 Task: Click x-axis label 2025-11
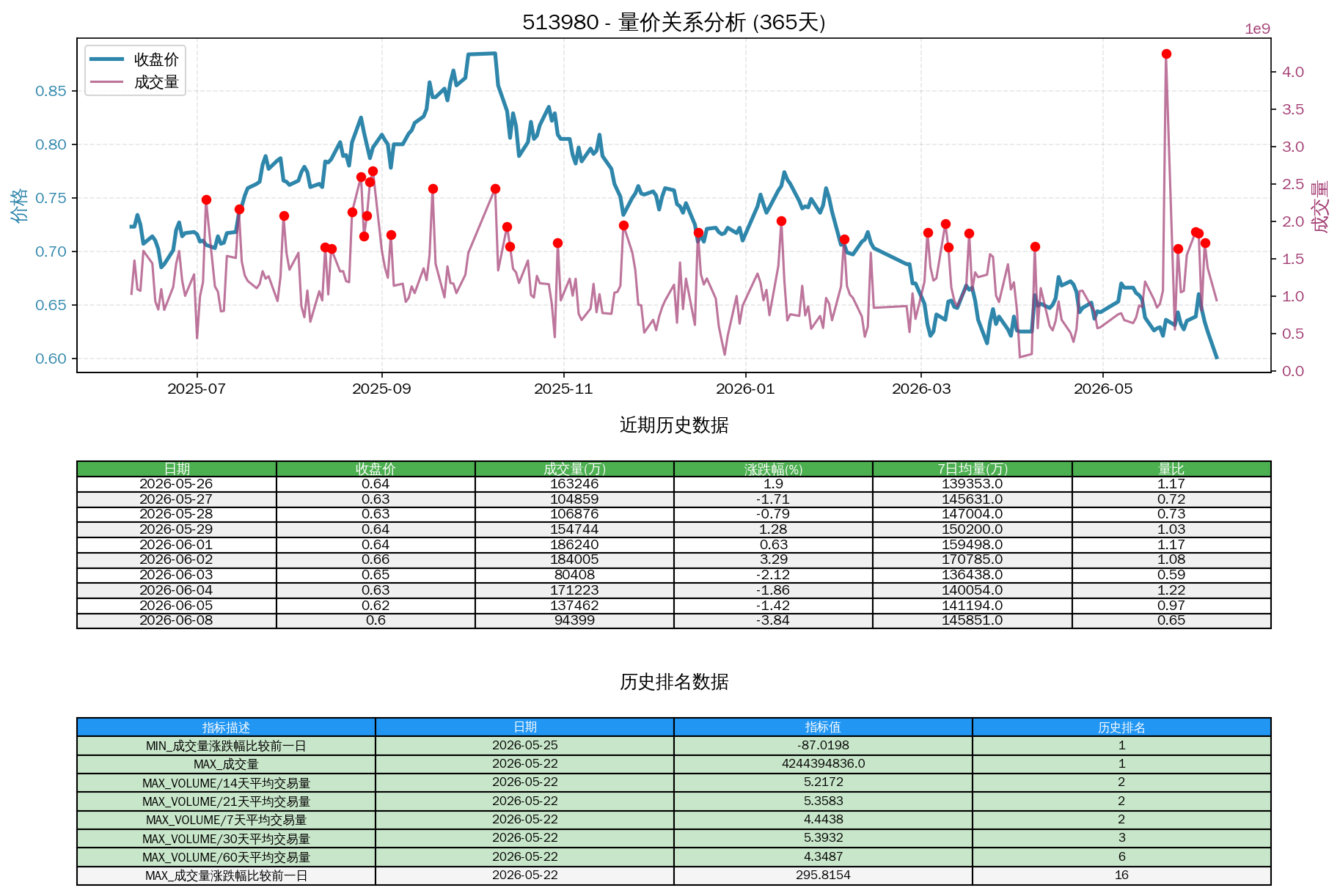point(563,389)
